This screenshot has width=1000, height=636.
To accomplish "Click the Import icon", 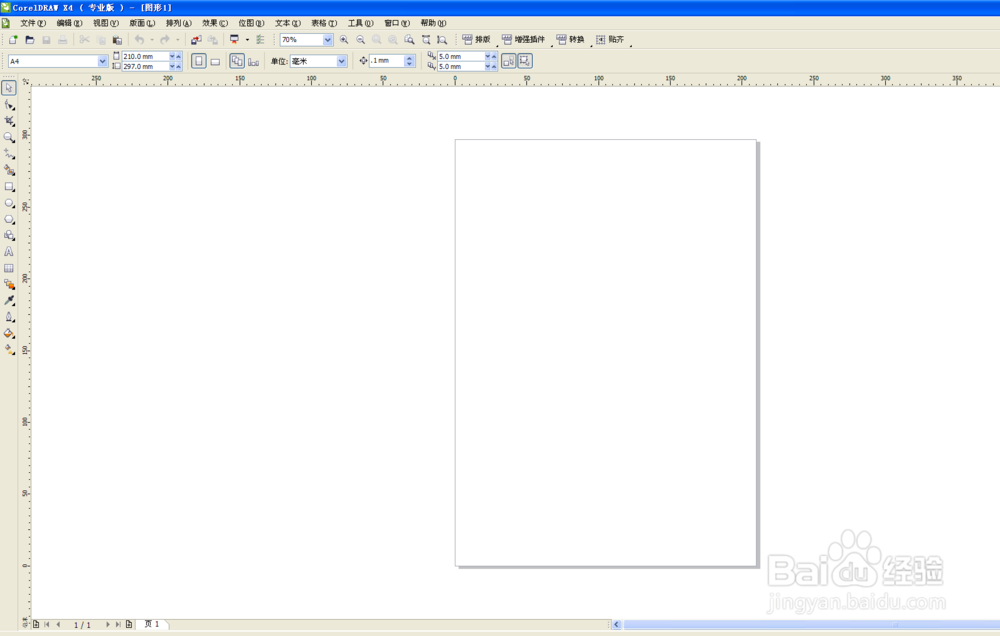I will point(196,40).
